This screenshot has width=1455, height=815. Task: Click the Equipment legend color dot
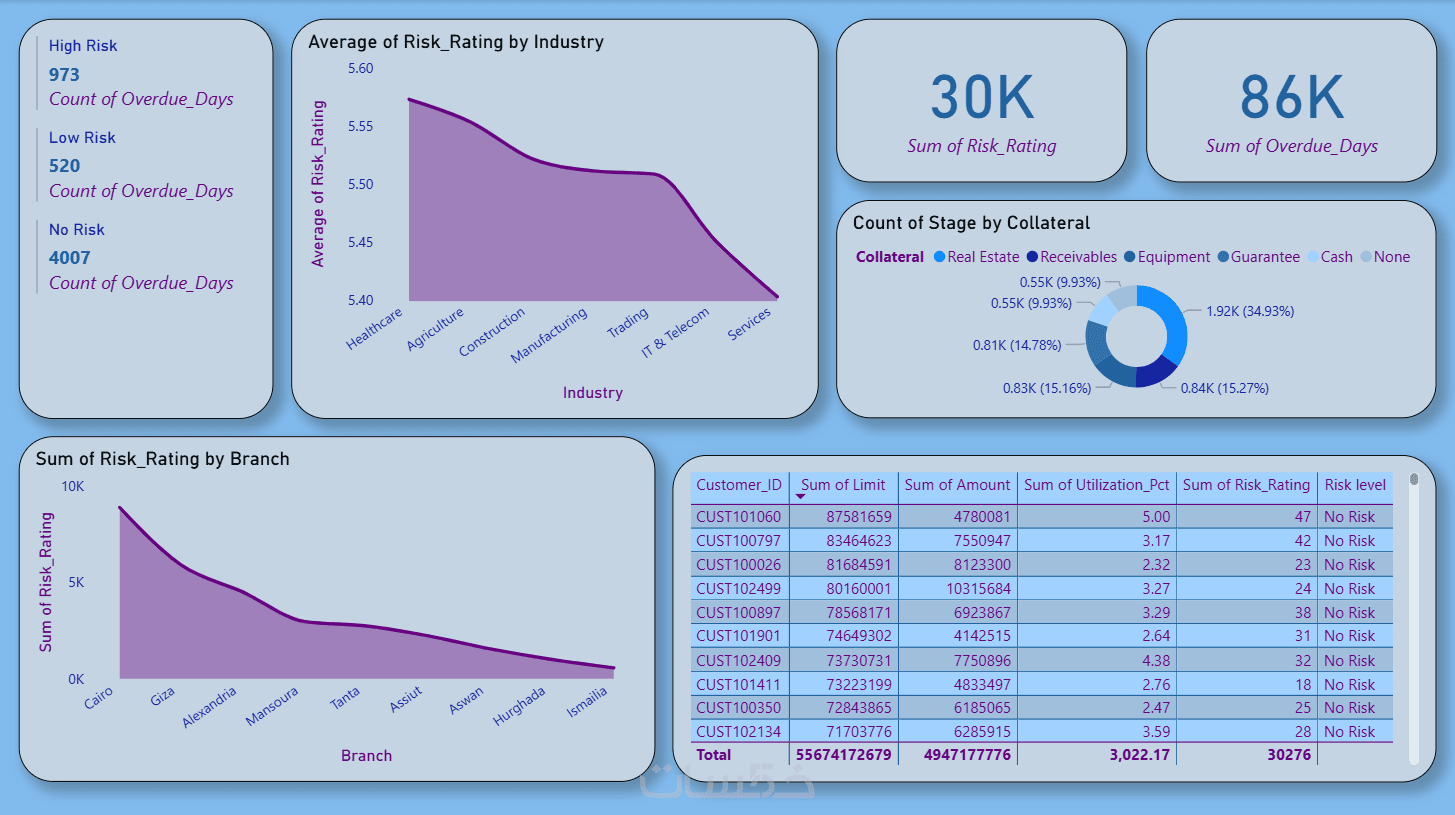[1129, 257]
